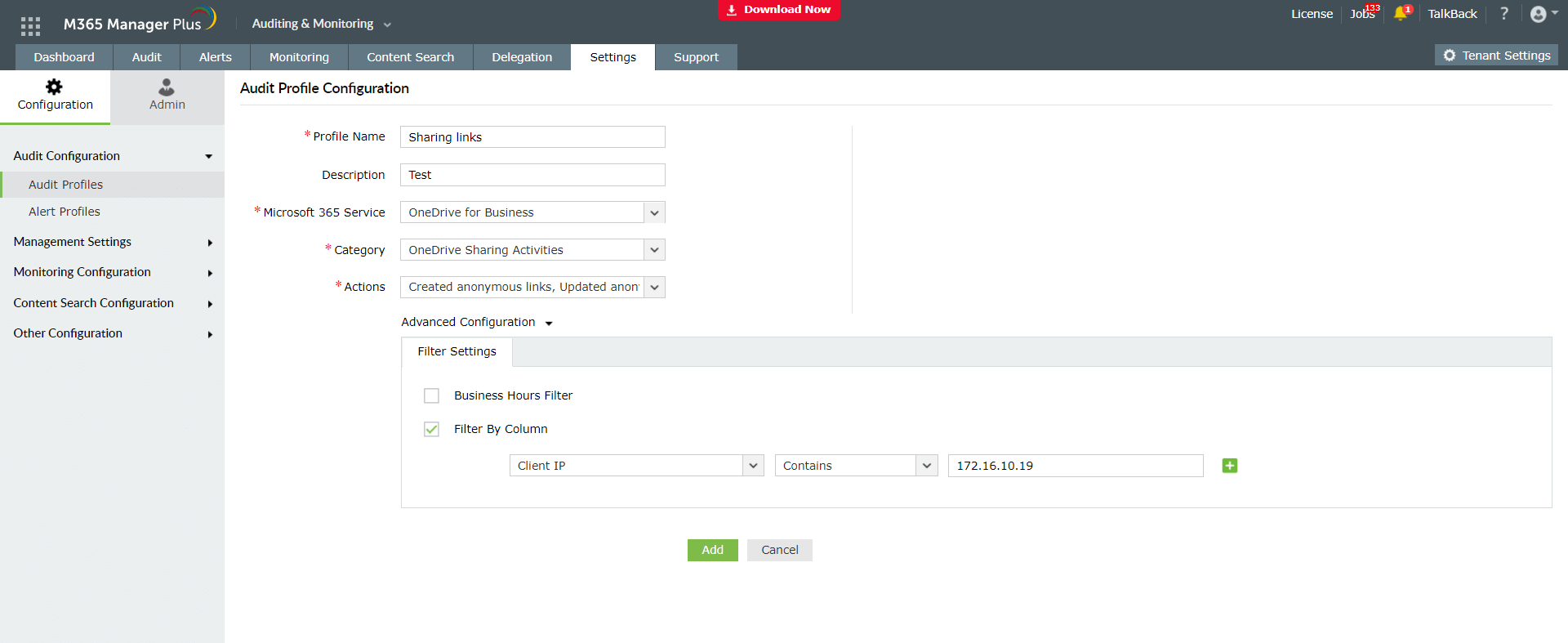Screen dimensions: 1568x643
Task: Click the Tenant Settings gear button
Action: click(x=1497, y=56)
